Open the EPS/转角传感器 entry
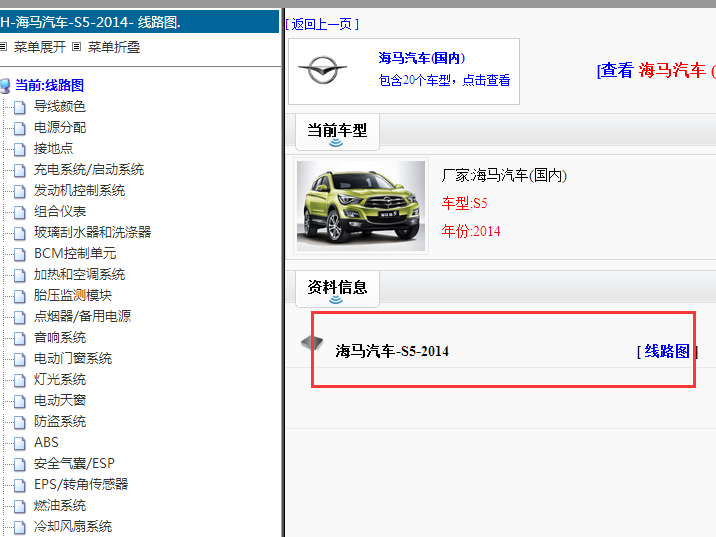Image resolution: width=716 pixels, height=537 pixels. click(81, 484)
